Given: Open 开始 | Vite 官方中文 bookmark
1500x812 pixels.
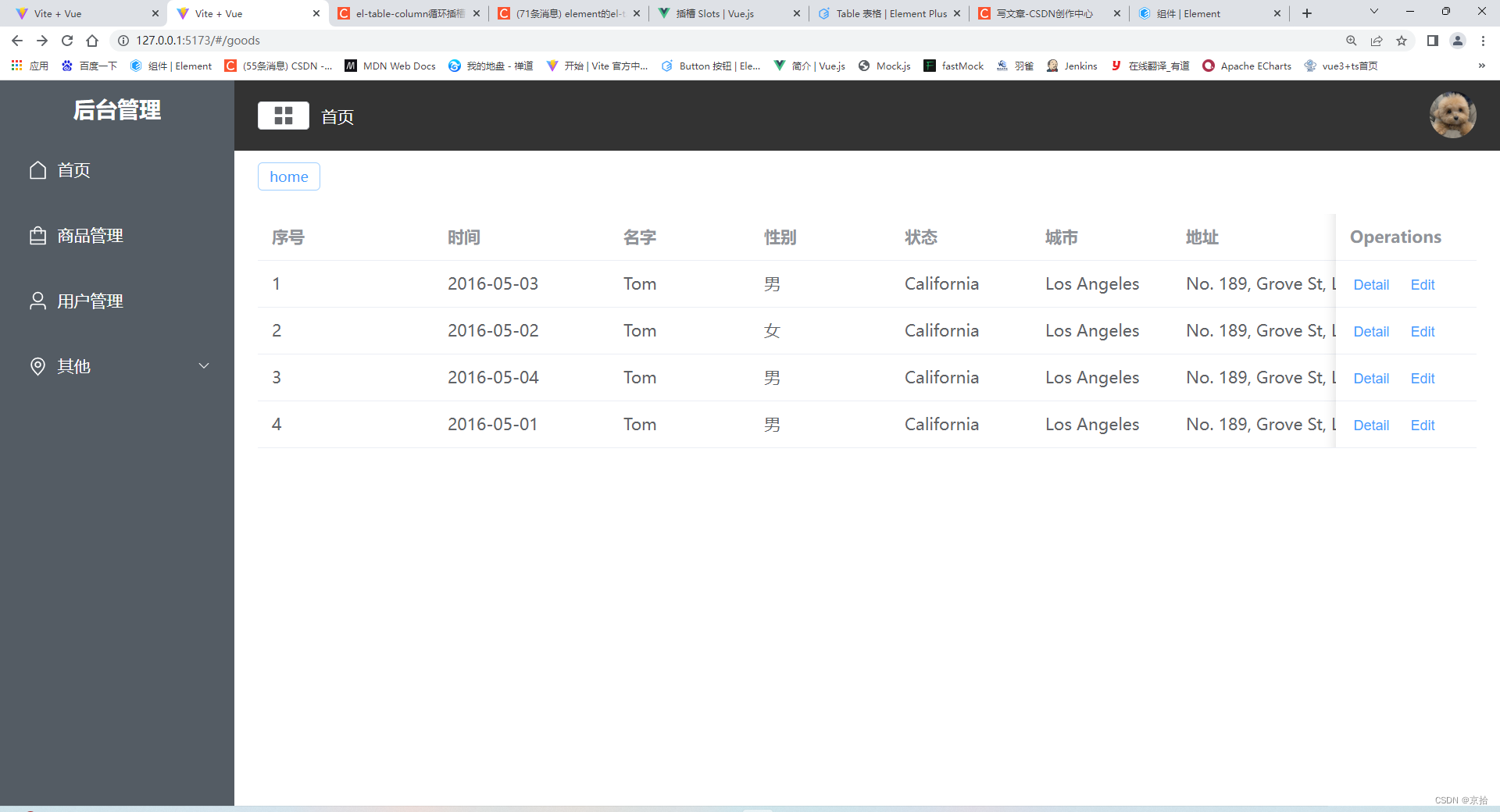Looking at the screenshot, I should (x=597, y=66).
